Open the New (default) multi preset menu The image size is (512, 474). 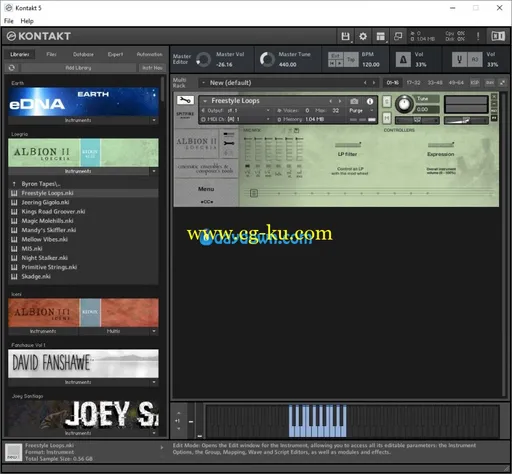(x=203, y=83)
